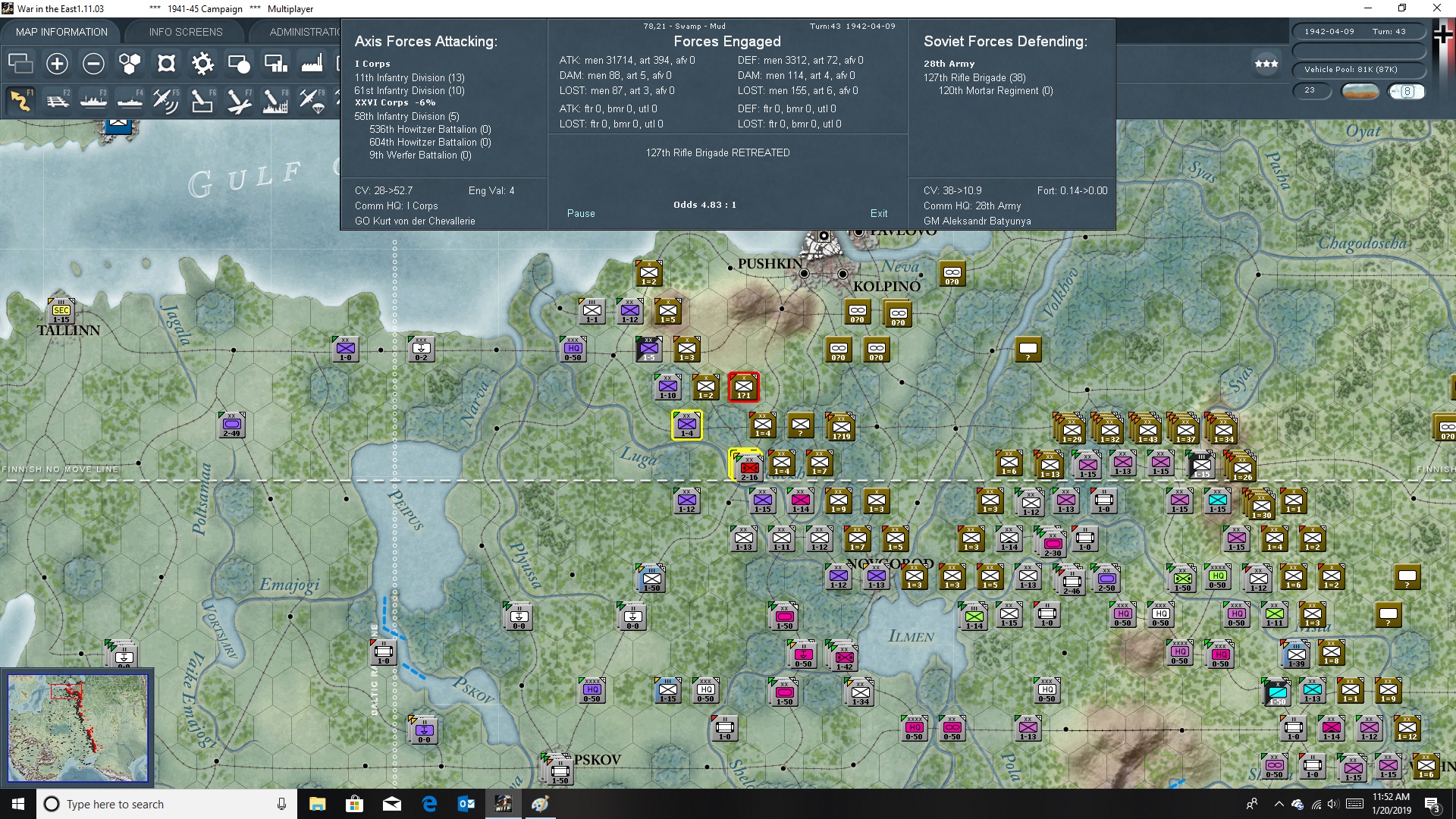Switch to INFO SCREENS tab
This screenshot has height=819, width=1456.
pyautogui.click(x=186, y=32)
